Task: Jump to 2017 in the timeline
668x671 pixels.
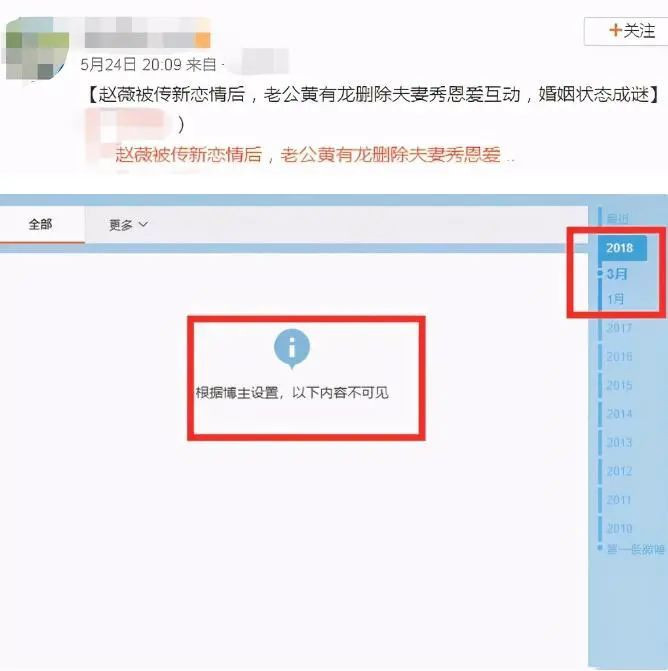Action: click(619, 328)
